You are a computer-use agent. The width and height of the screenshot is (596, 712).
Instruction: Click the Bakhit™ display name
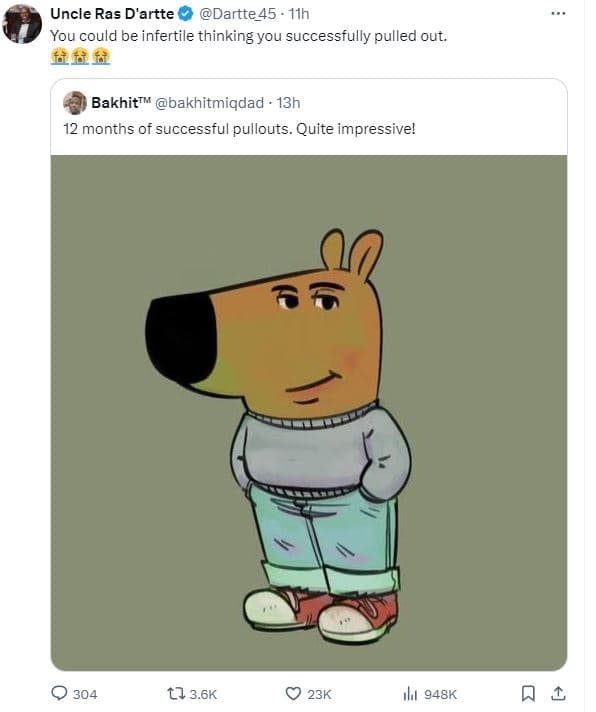point(121,103)
